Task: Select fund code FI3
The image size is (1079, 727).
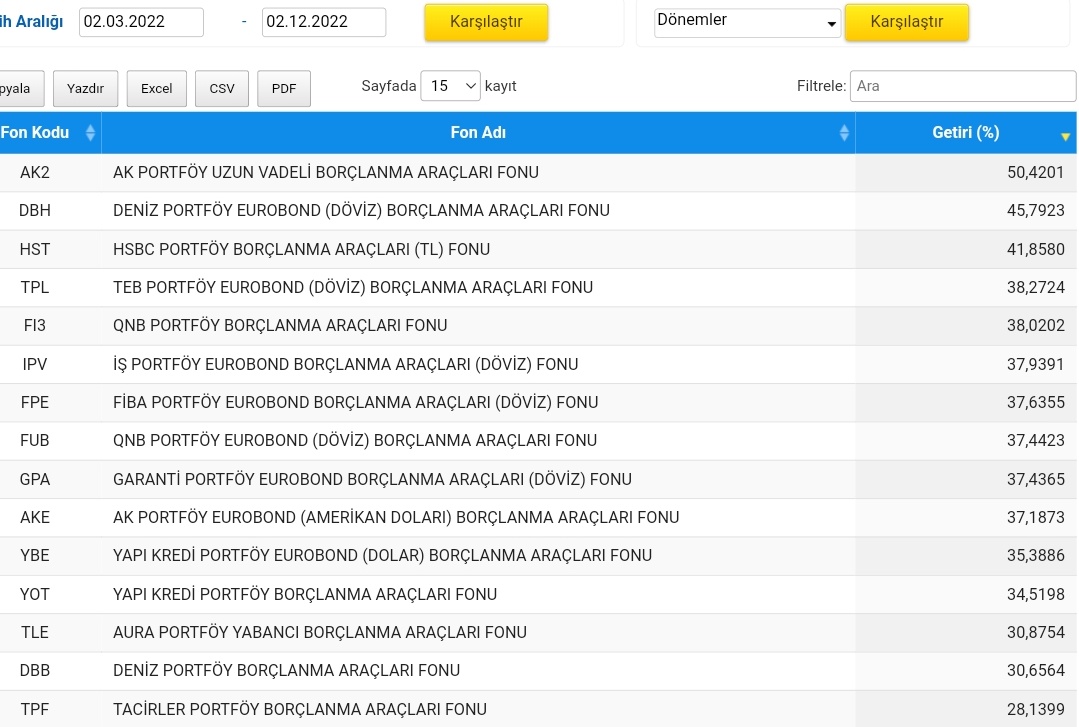Action: [x=34, y=326]
